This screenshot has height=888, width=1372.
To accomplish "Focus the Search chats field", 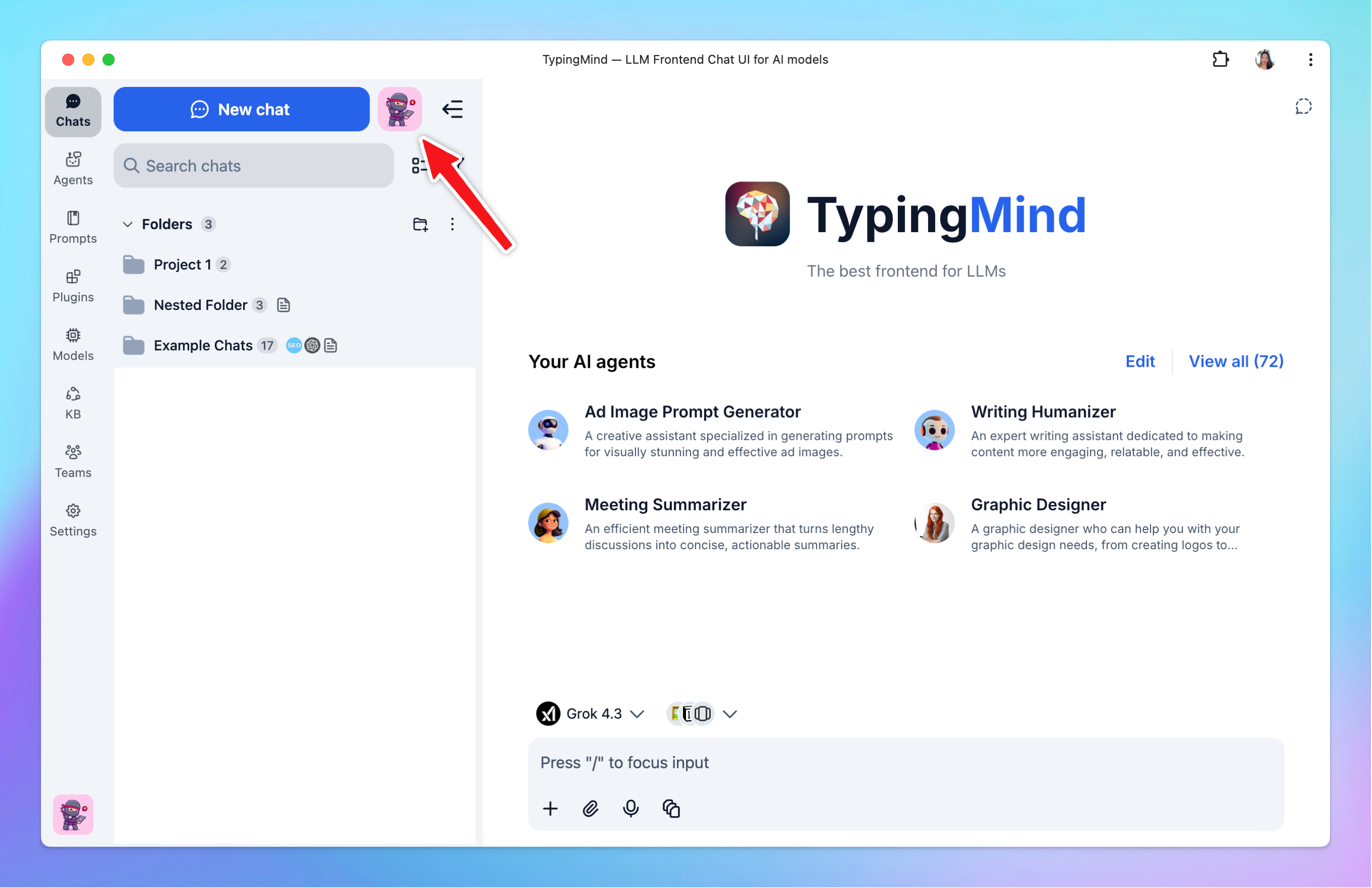I will coord(254,165).
